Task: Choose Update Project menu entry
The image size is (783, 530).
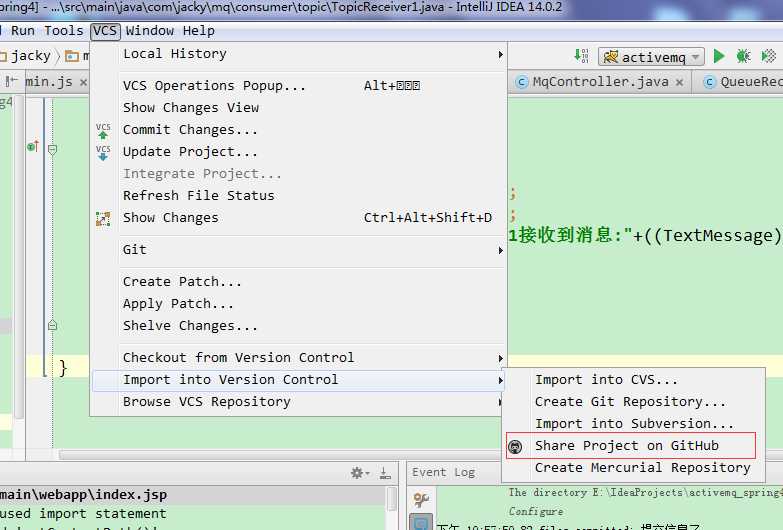Action: pyautogui.click(x=300, y=152)
